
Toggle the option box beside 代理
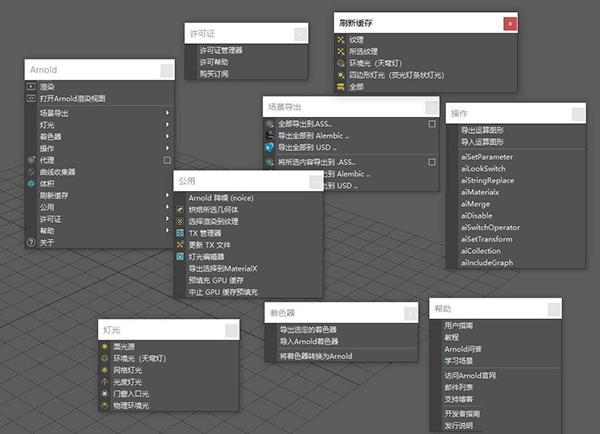167,160
